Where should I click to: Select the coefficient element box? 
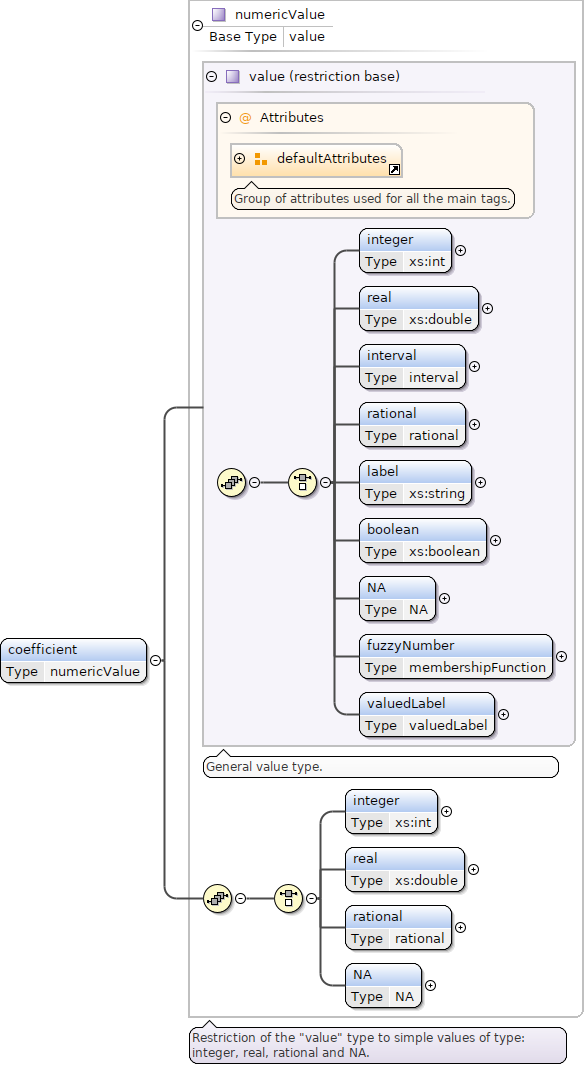[x=73, y=660]
